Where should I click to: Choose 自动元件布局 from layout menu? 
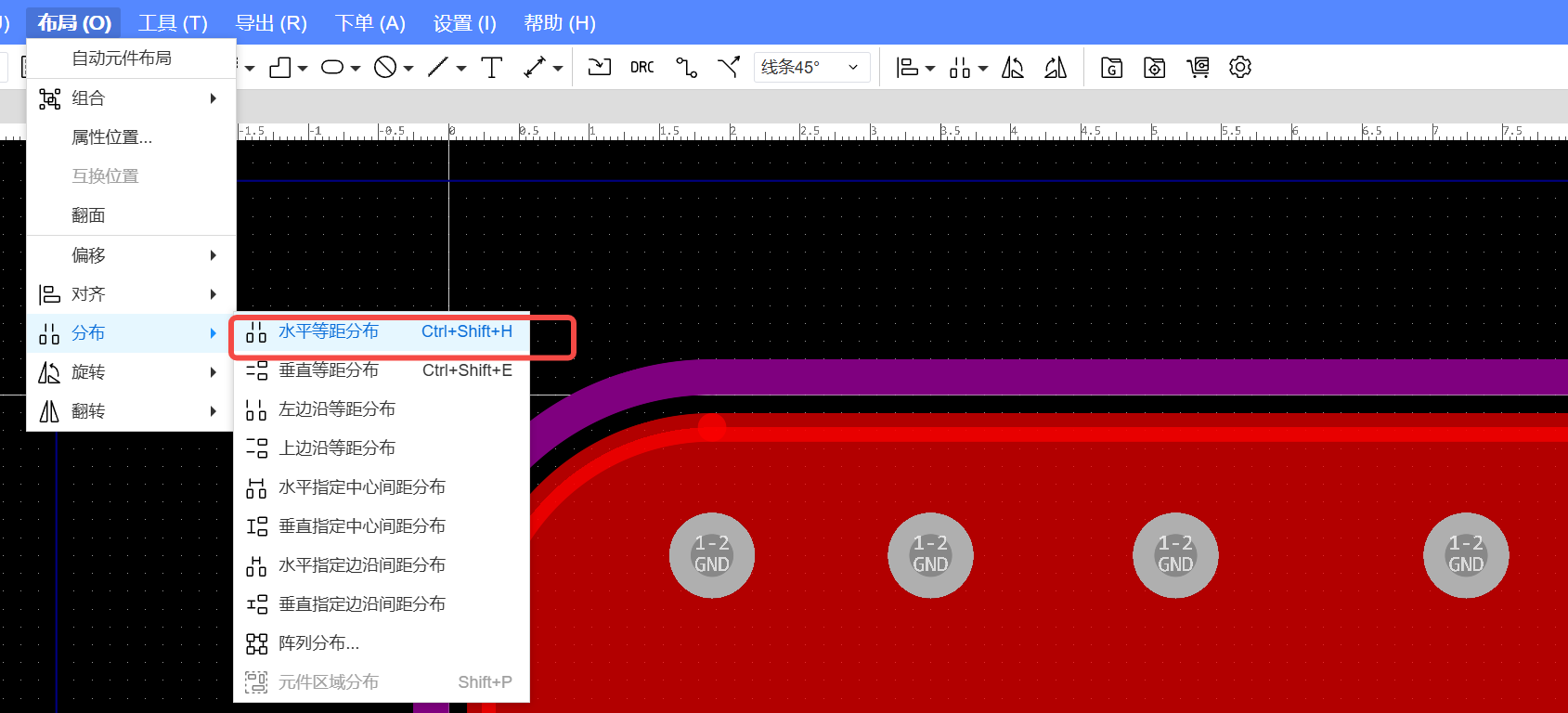(x=131, y=58)
